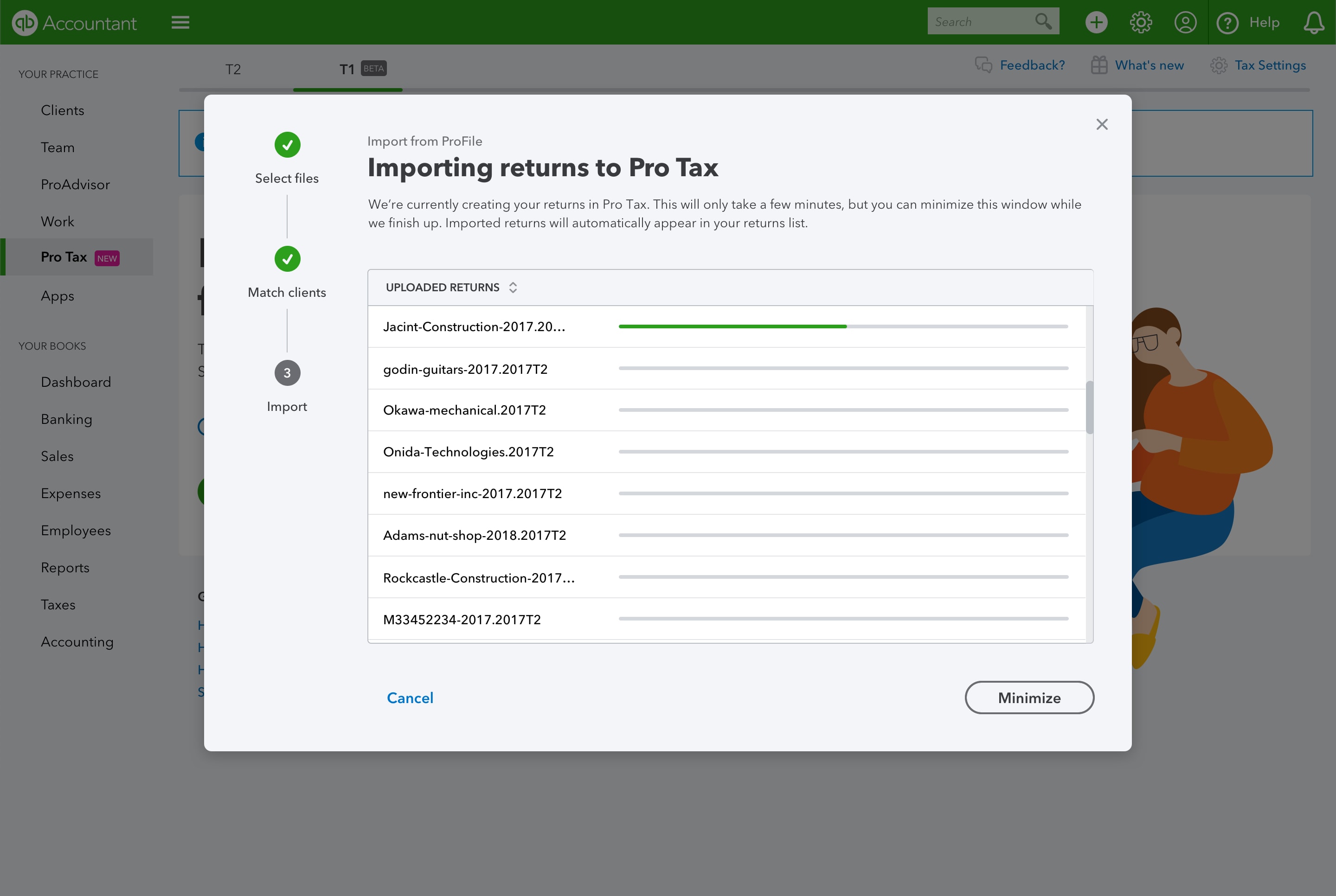Screen dimensions: 1336x896
Task: Click the Help question mark icon
Action: [1227, 23]
